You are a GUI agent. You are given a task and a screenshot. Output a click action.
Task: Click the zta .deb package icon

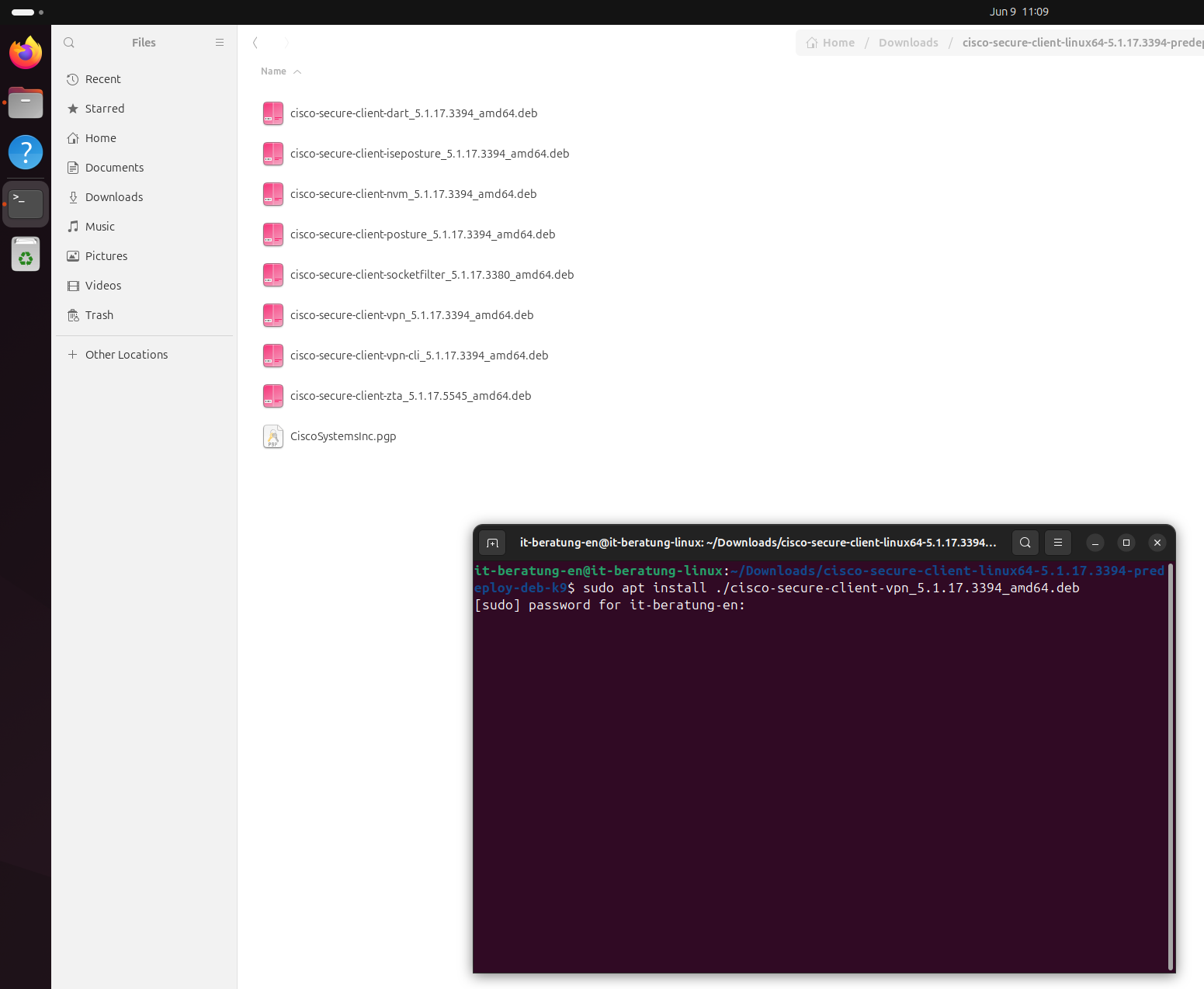pos(273,396)
